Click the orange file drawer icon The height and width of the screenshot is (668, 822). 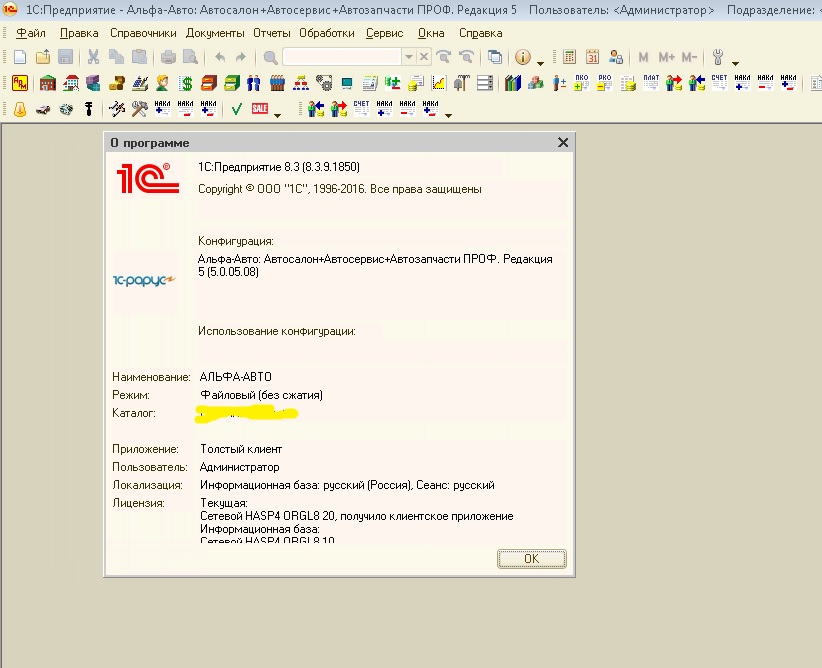(208, 83)
